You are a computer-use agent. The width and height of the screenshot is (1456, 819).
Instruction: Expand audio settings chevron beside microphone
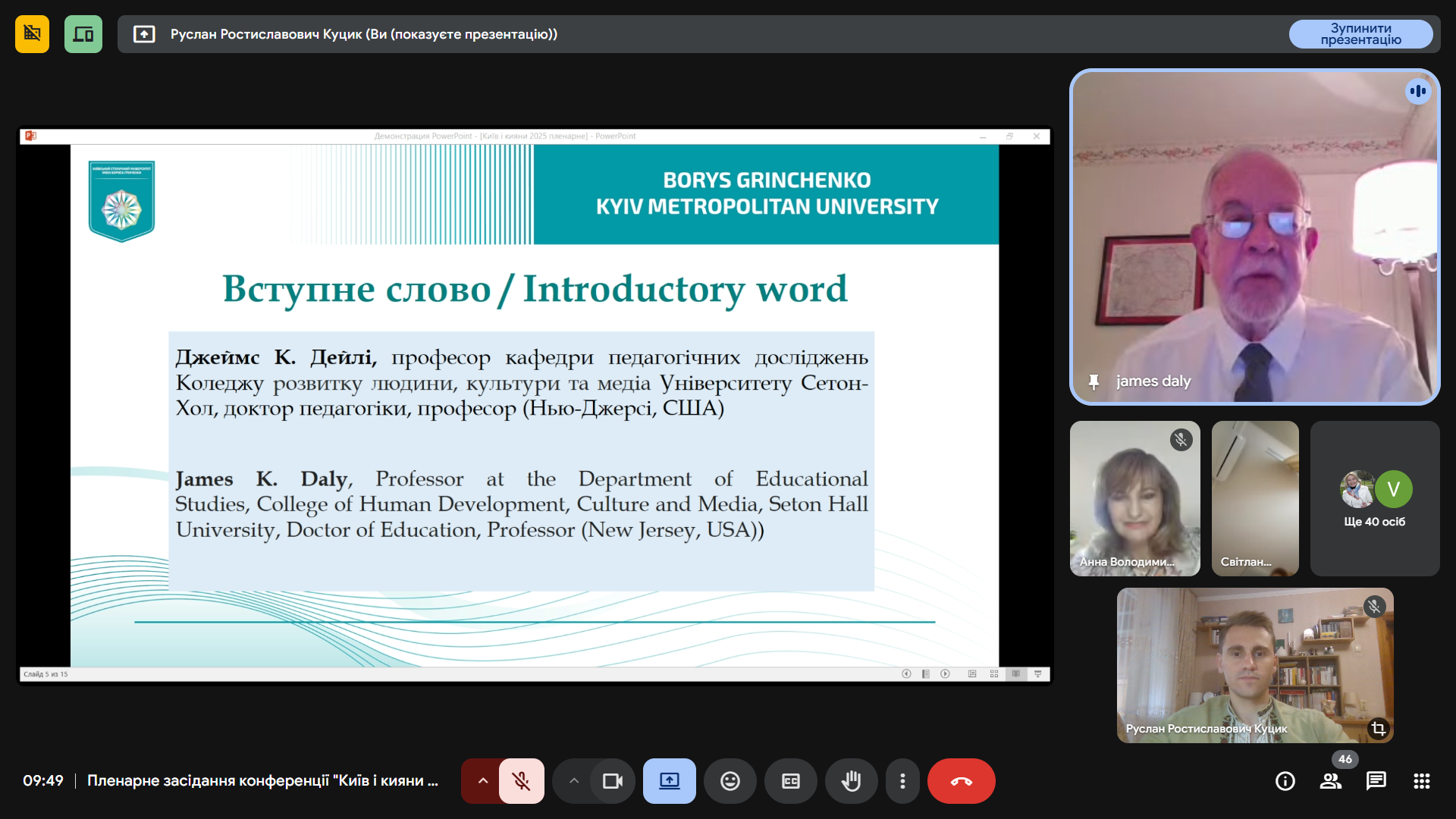(482, 781)
